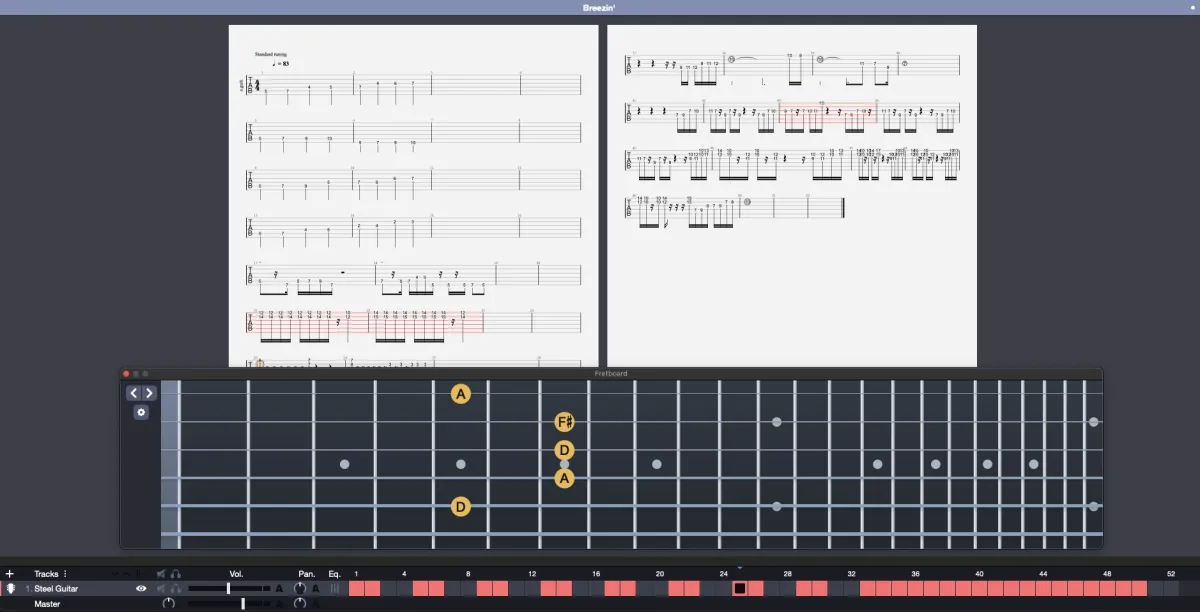
Task: Shift fretboard view left with previous arrow
Action: (133, 393)
